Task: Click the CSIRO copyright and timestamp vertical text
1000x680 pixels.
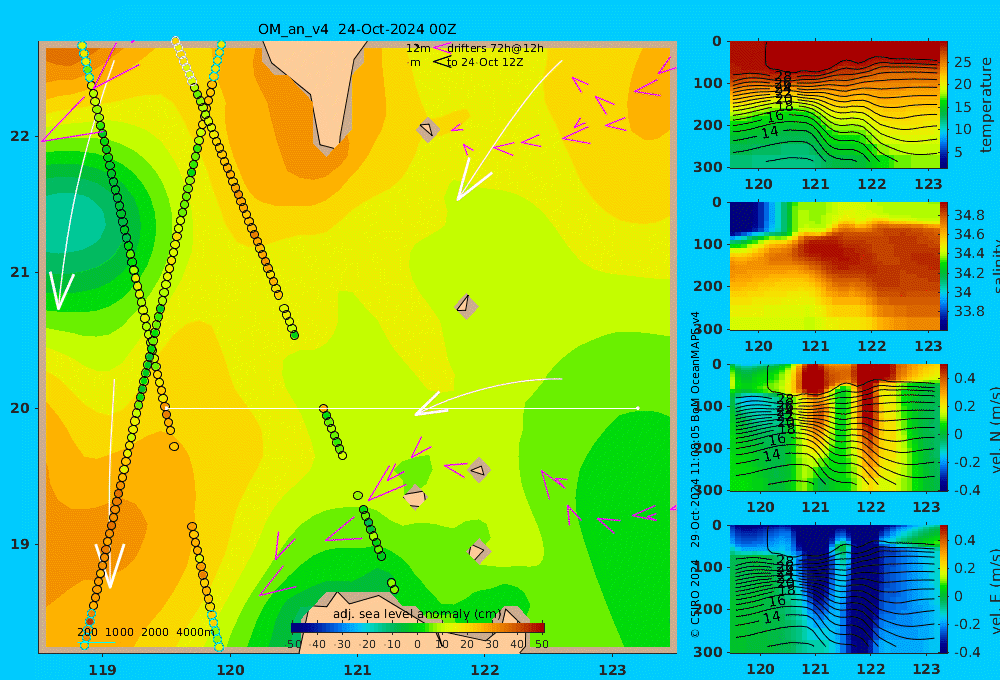Action: coord(695,475)
